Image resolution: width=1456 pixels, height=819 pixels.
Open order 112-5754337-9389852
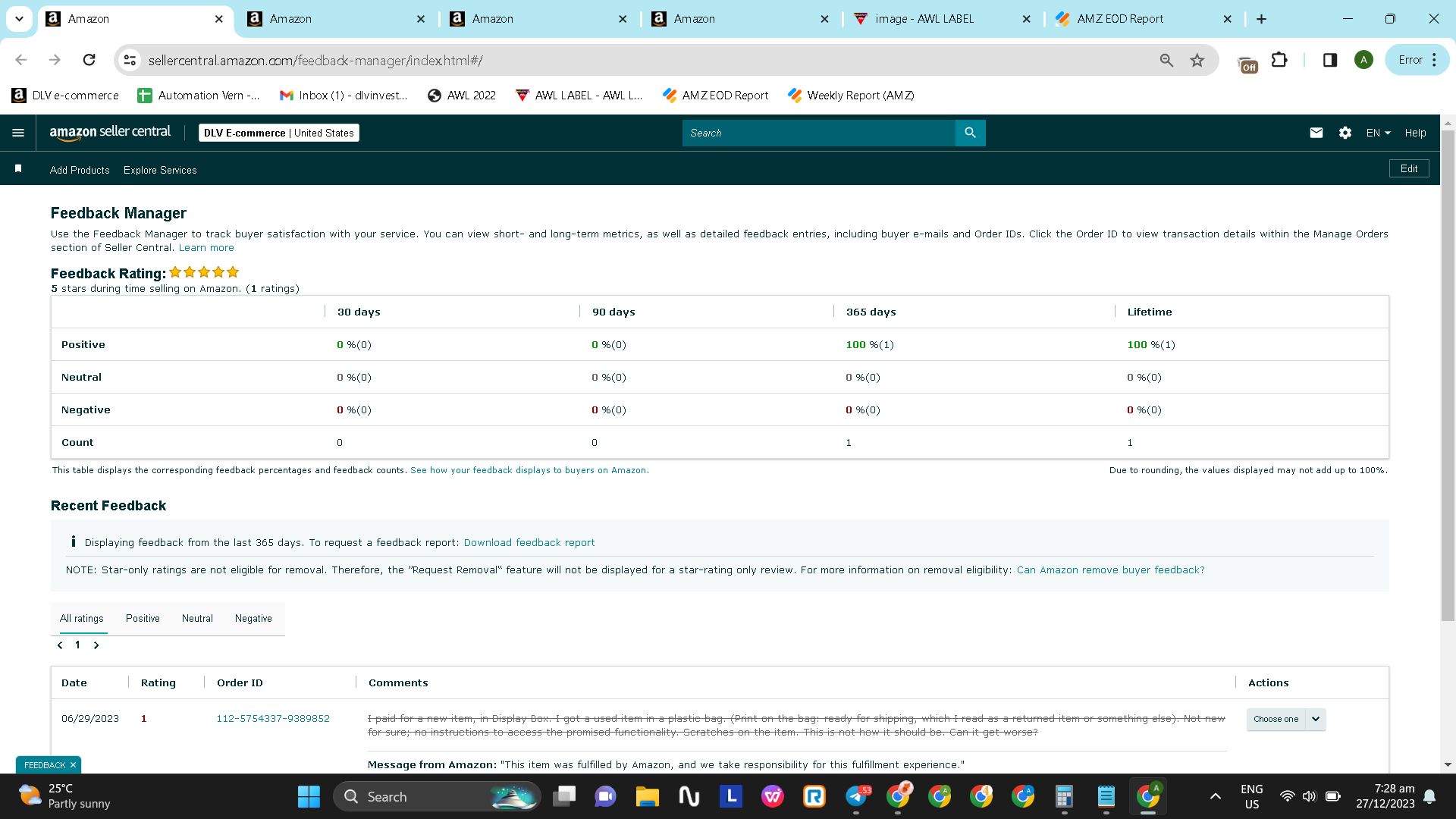click(273, 719)
